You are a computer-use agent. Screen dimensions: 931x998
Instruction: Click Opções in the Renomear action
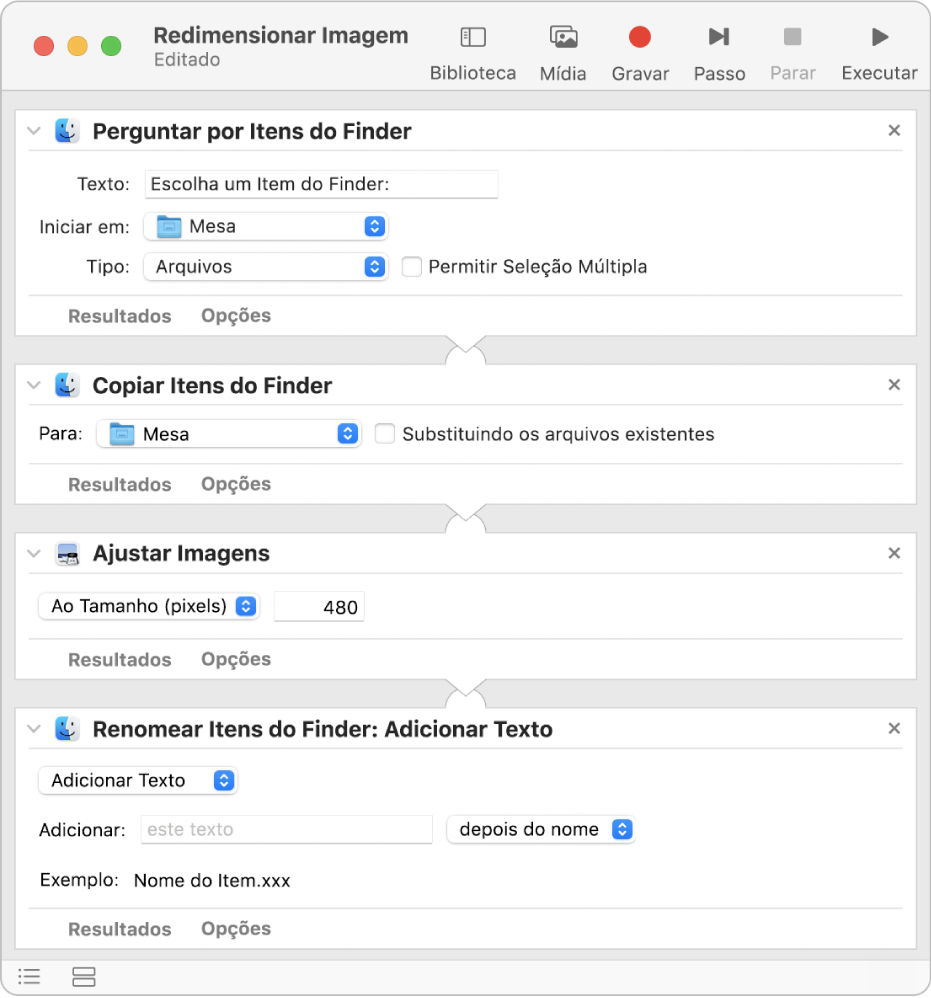point(236,929)
